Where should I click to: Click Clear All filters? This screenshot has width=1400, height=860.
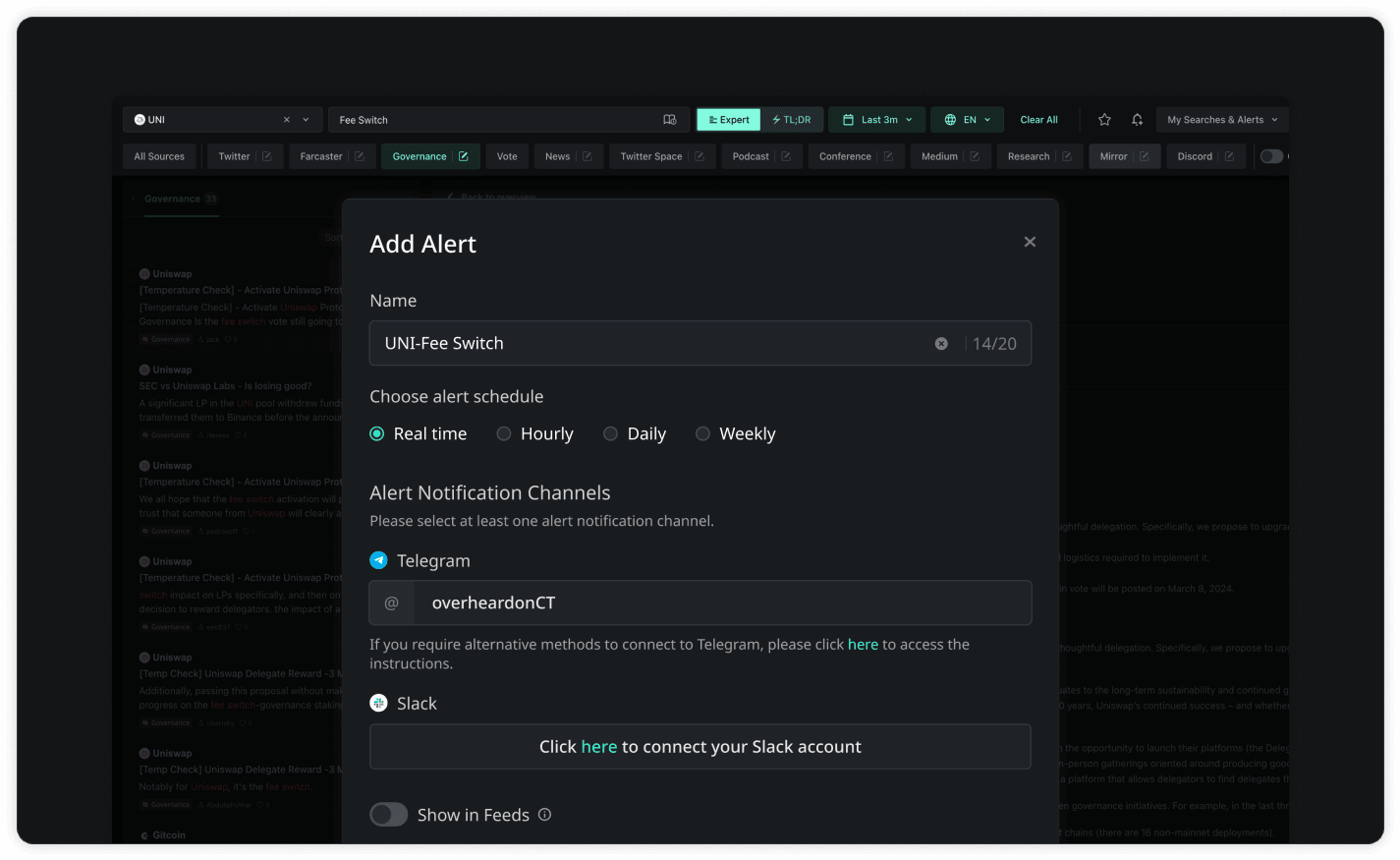pos(1038,120)
